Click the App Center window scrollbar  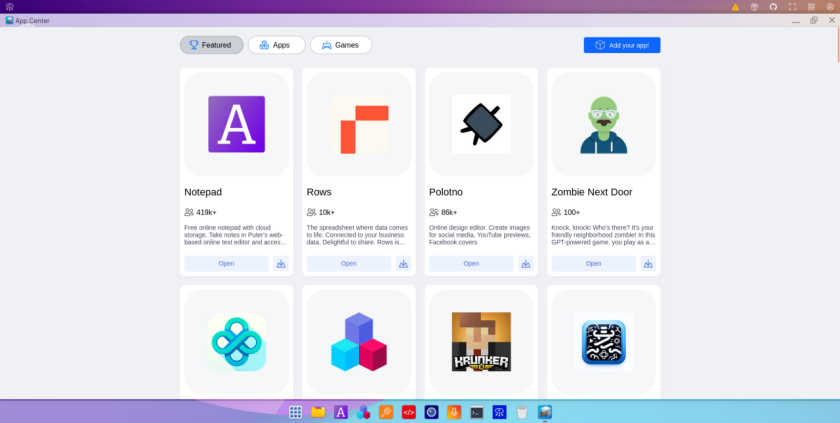pos(838,45)
